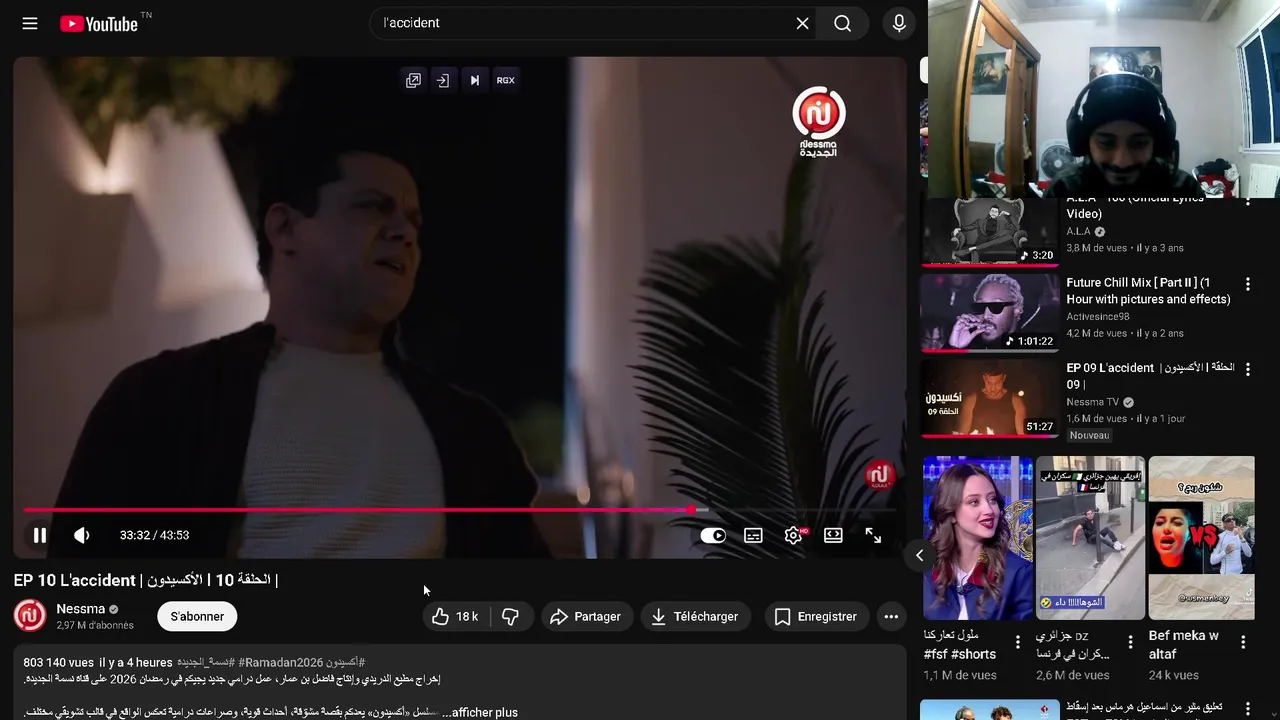Click the red scrubber handle on the timeline
Image resolution: width=1280 pixels, height=720 pixels.
point(691,510)
